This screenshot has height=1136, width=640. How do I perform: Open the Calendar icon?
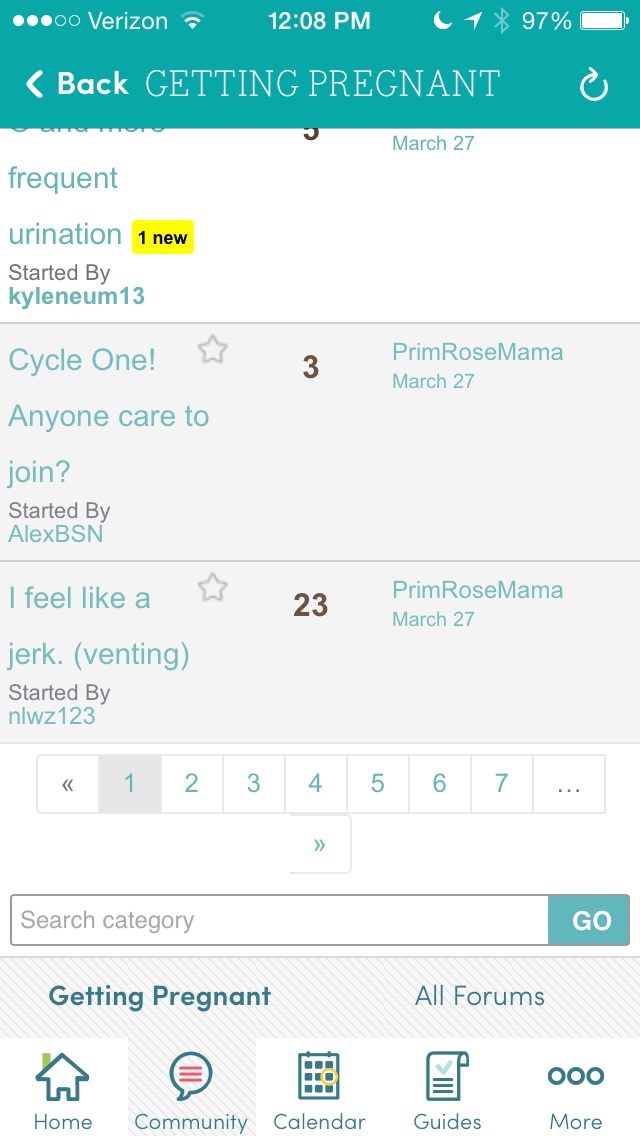point(319,1077)
